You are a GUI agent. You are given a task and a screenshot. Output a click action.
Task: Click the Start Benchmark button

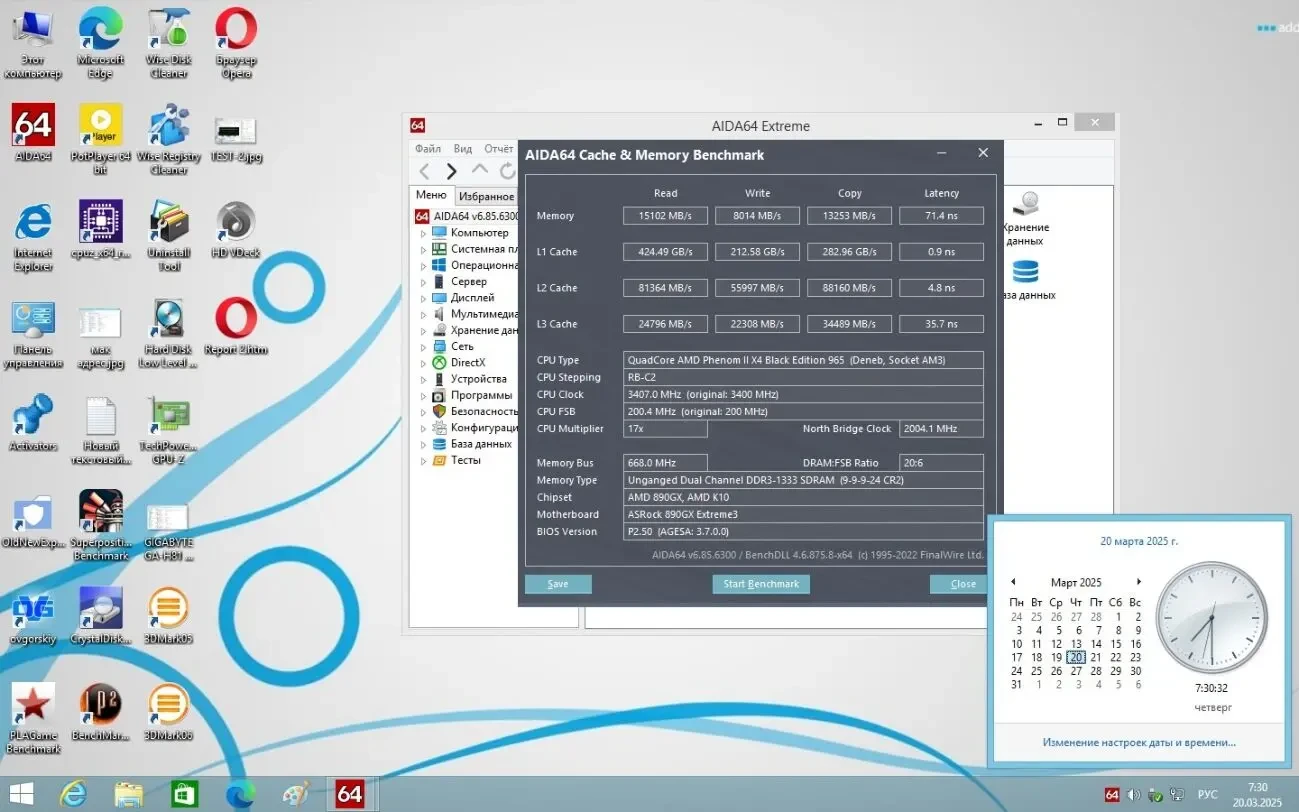(760, 584)
